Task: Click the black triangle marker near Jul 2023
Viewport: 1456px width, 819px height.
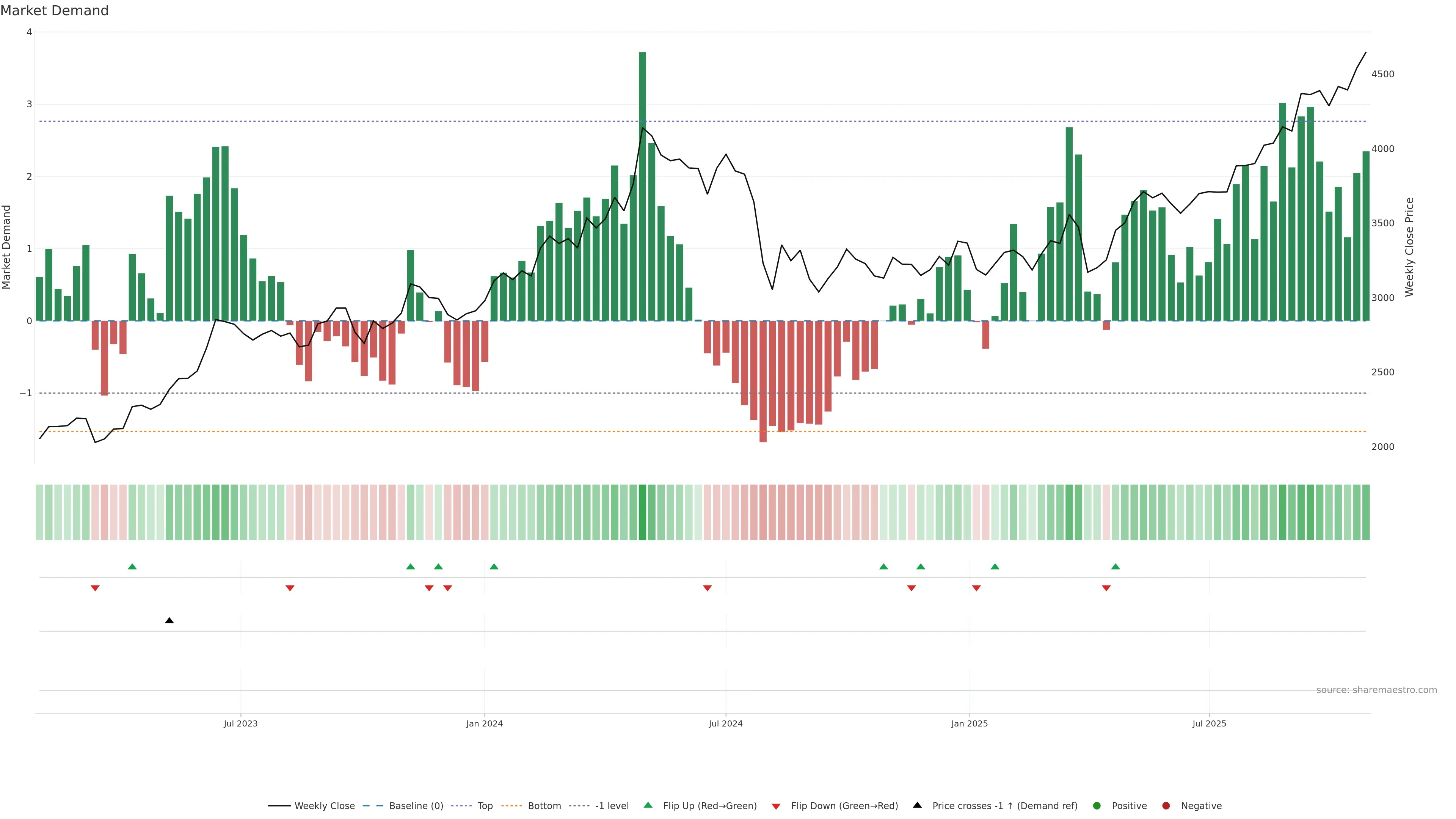Action: click(169, 621)
